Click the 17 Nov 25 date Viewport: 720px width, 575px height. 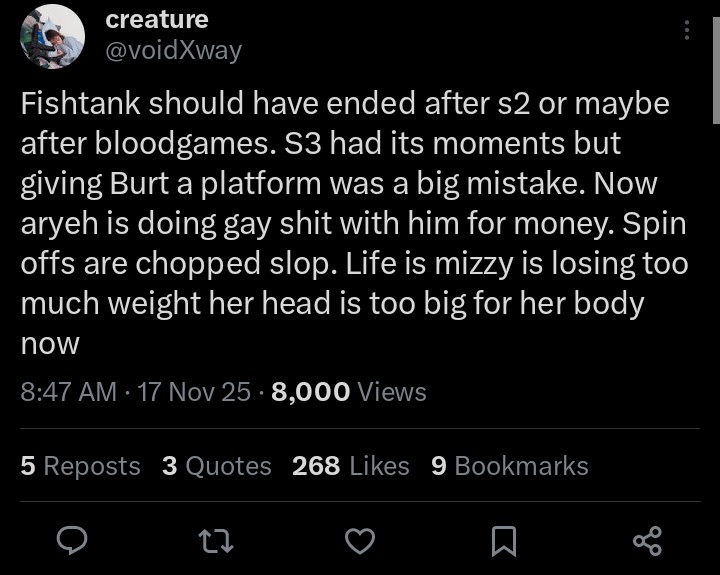click(194, 392)
